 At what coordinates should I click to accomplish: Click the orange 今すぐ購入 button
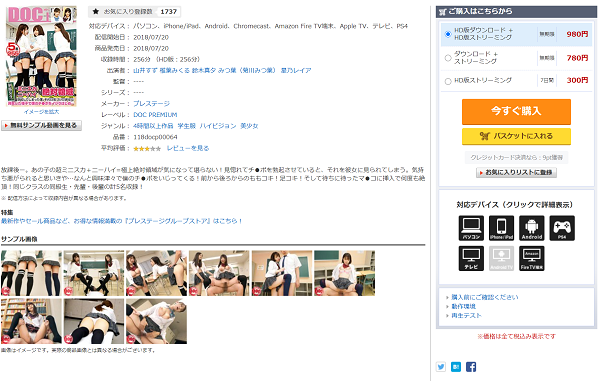(x=516, y=111)
